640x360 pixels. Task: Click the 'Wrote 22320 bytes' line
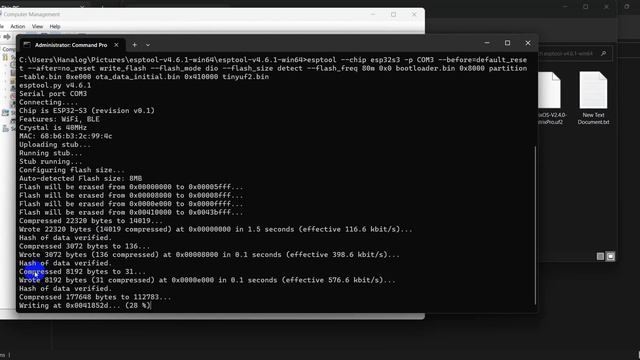pyautogui.click(x=216, y=229)
